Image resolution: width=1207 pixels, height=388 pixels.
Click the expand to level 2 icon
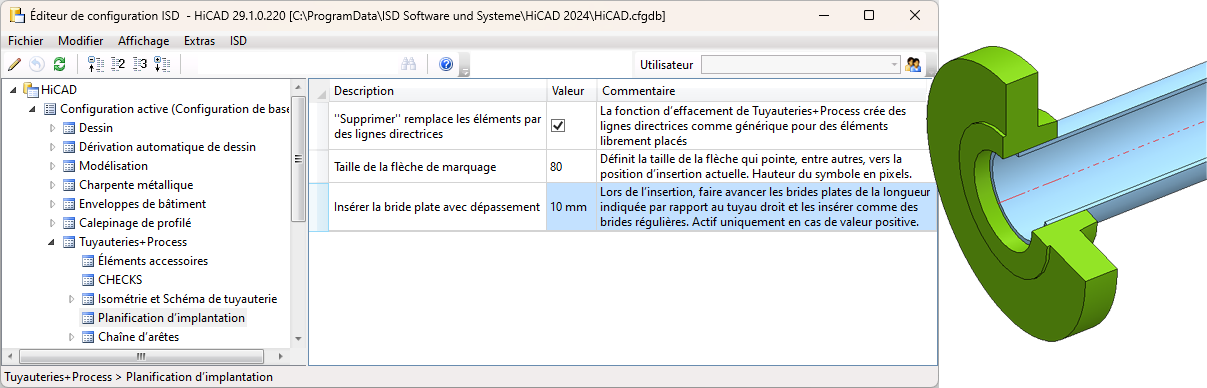[118, 65]
